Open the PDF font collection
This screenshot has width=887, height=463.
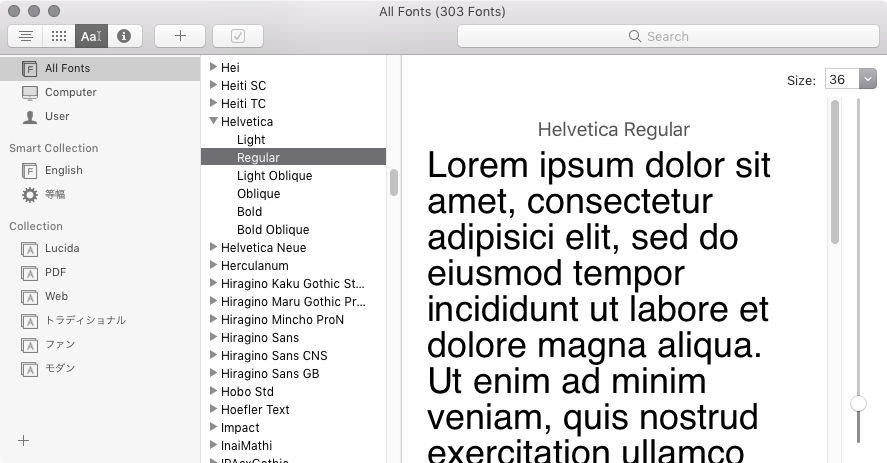[x=55, y=272]
